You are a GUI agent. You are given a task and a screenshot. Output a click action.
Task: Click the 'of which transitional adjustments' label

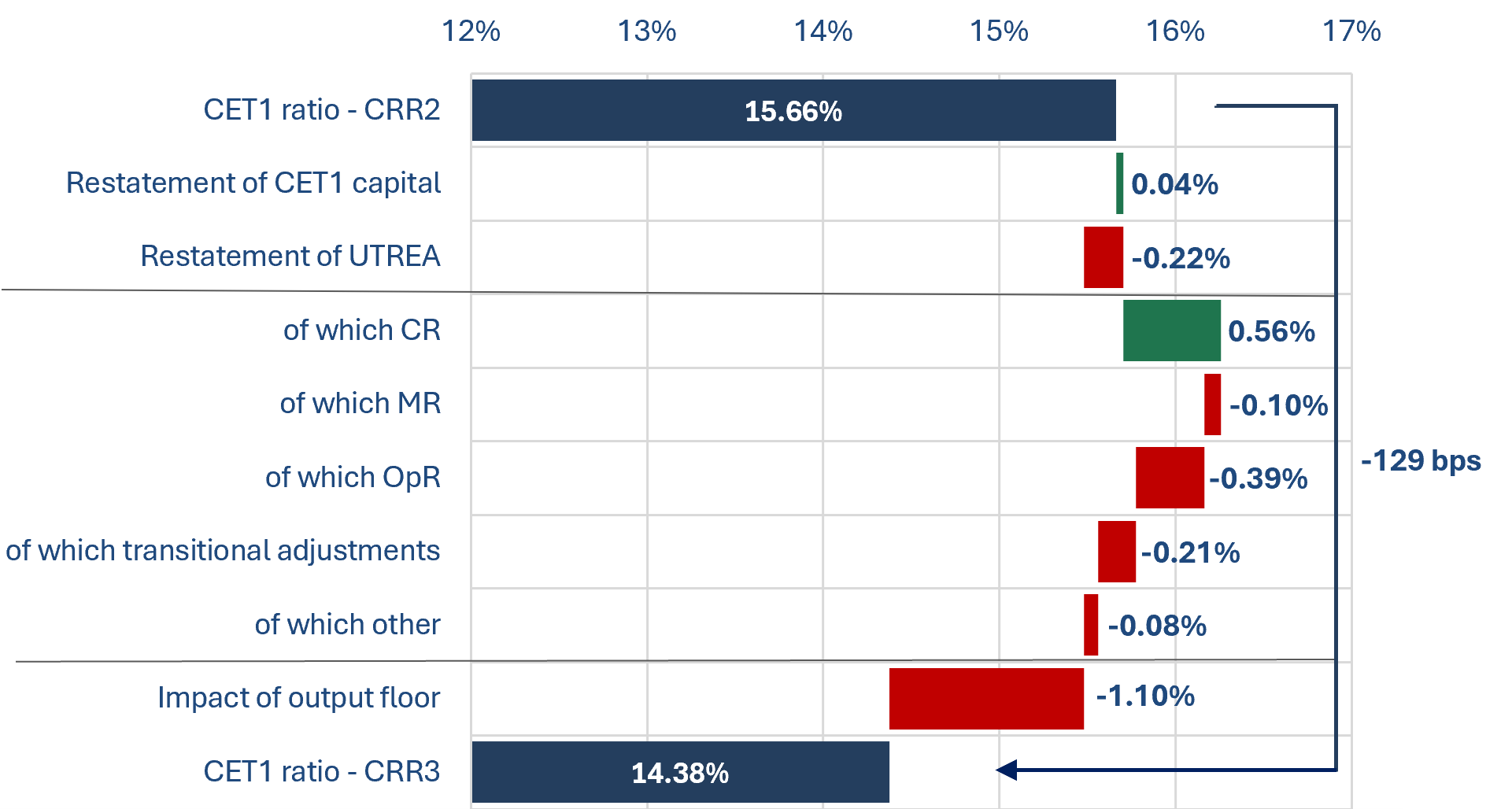(223, 551)
